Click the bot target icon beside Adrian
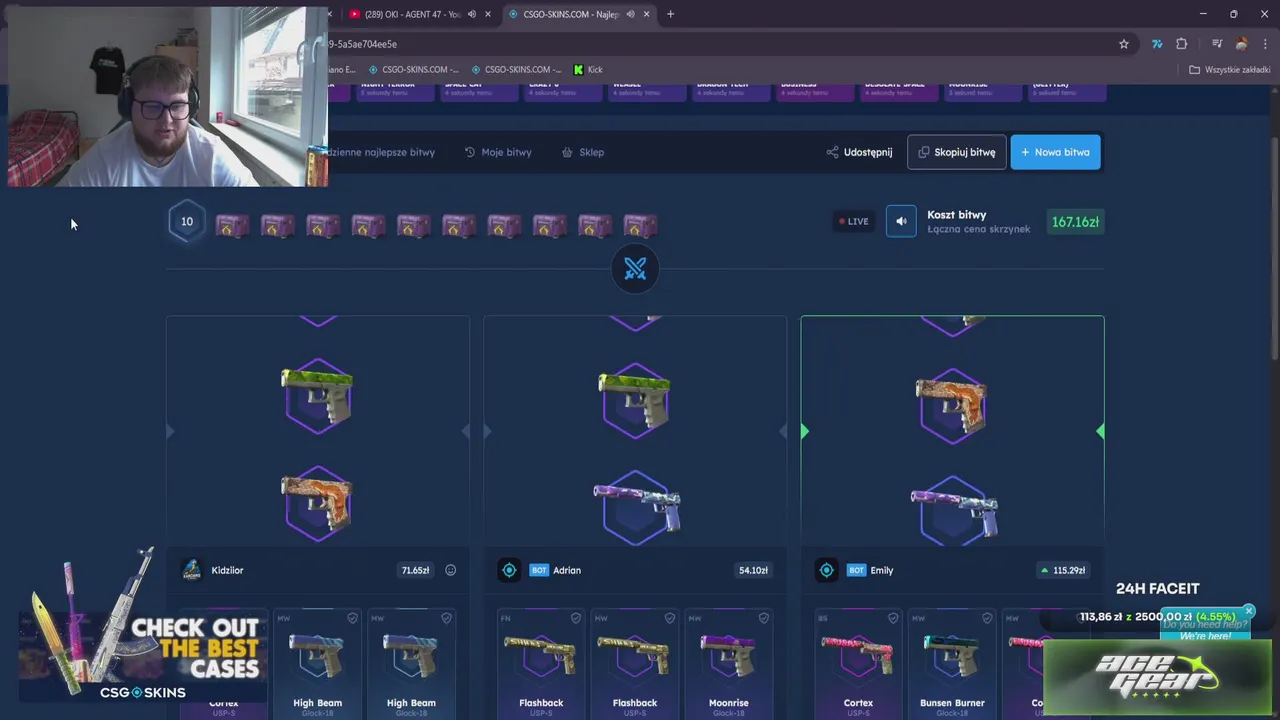Screen dimensions: 1280x720 509,570
